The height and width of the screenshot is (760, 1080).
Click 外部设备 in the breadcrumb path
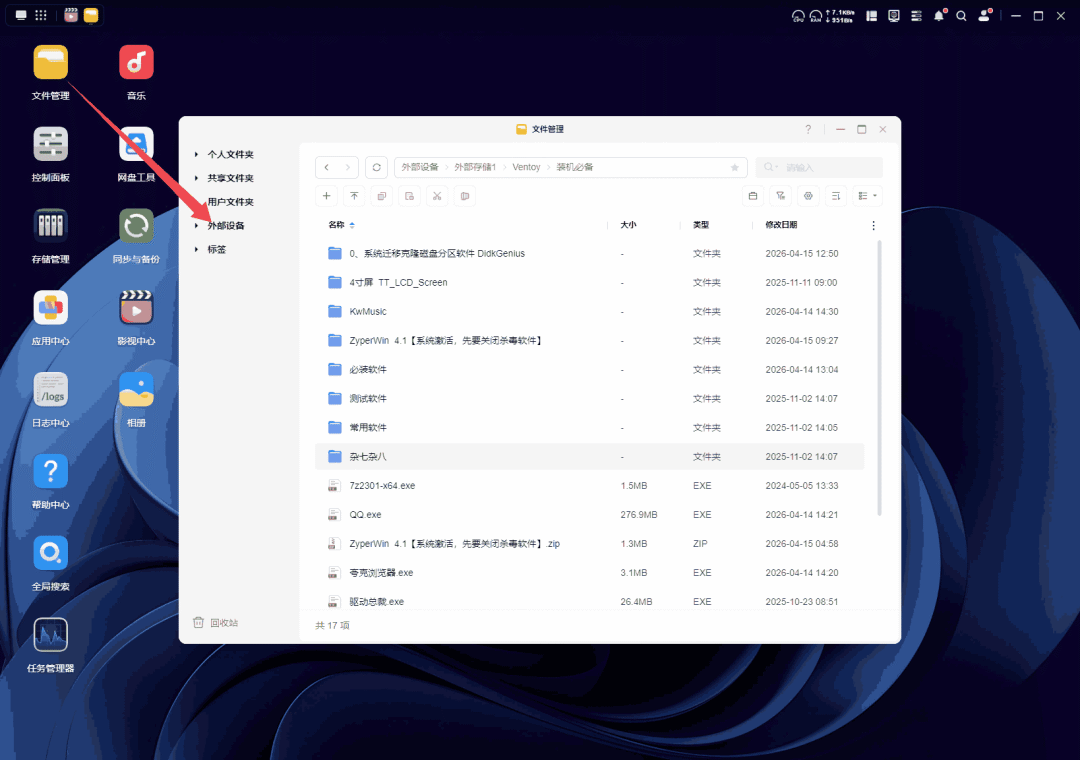click(420, 167)
